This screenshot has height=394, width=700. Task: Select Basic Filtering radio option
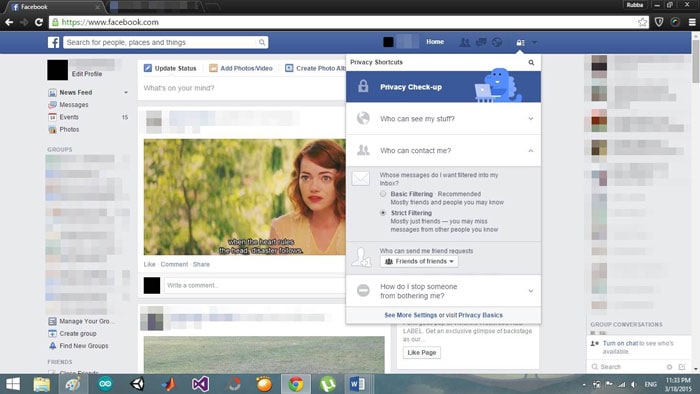click(x=383, y=194)
